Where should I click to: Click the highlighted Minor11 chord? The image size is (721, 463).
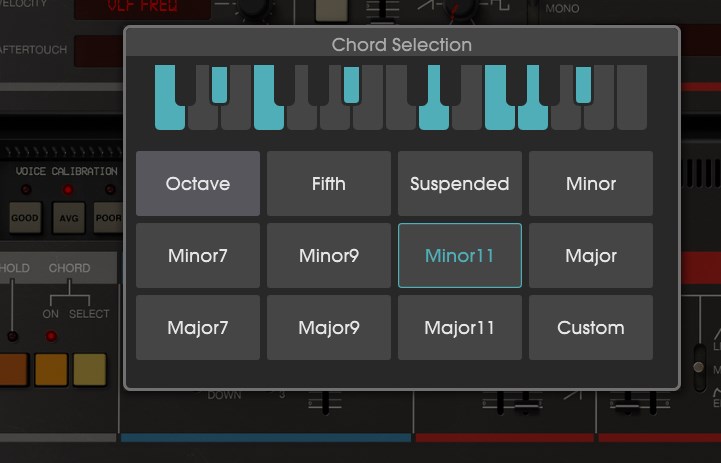[459, 256]
